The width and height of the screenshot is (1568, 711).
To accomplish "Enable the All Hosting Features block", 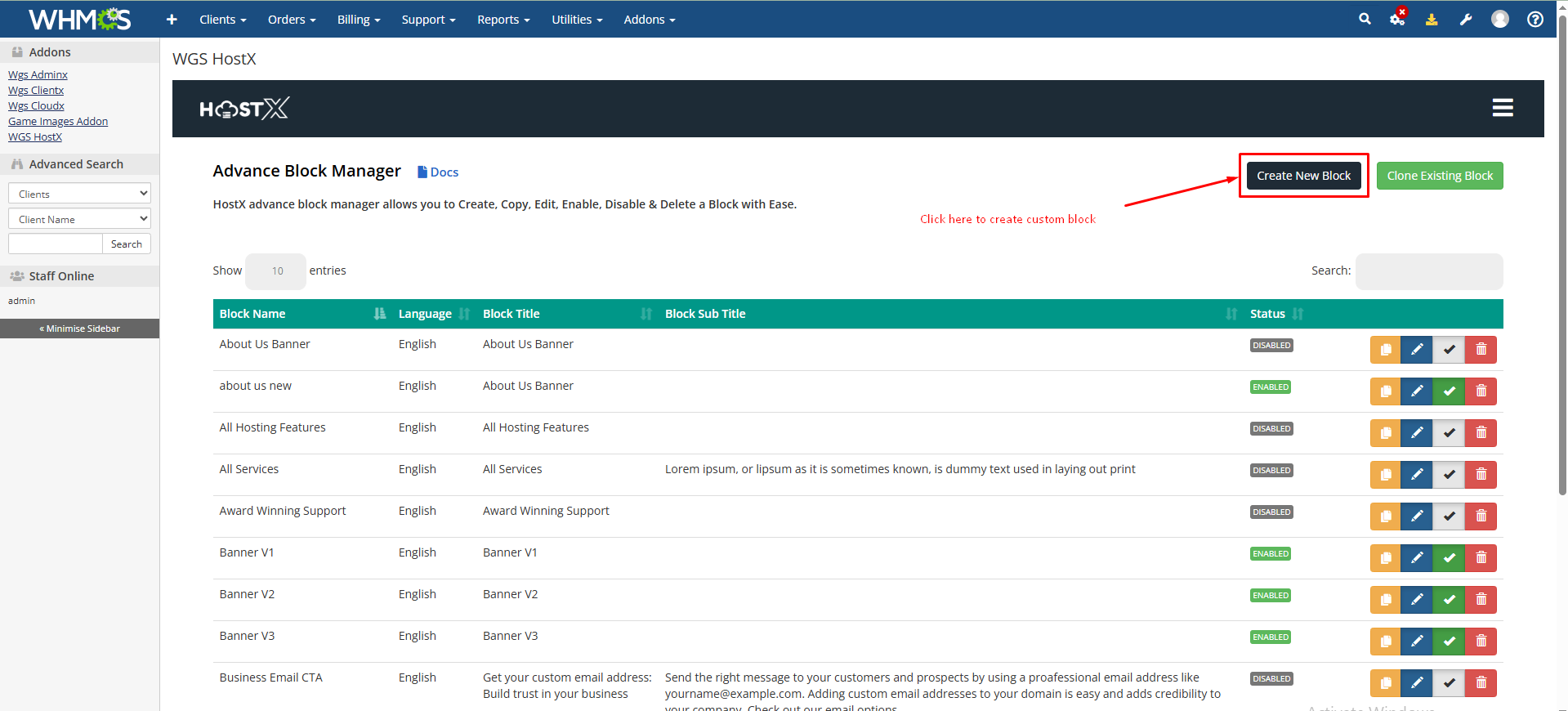I will [1449, 433].
